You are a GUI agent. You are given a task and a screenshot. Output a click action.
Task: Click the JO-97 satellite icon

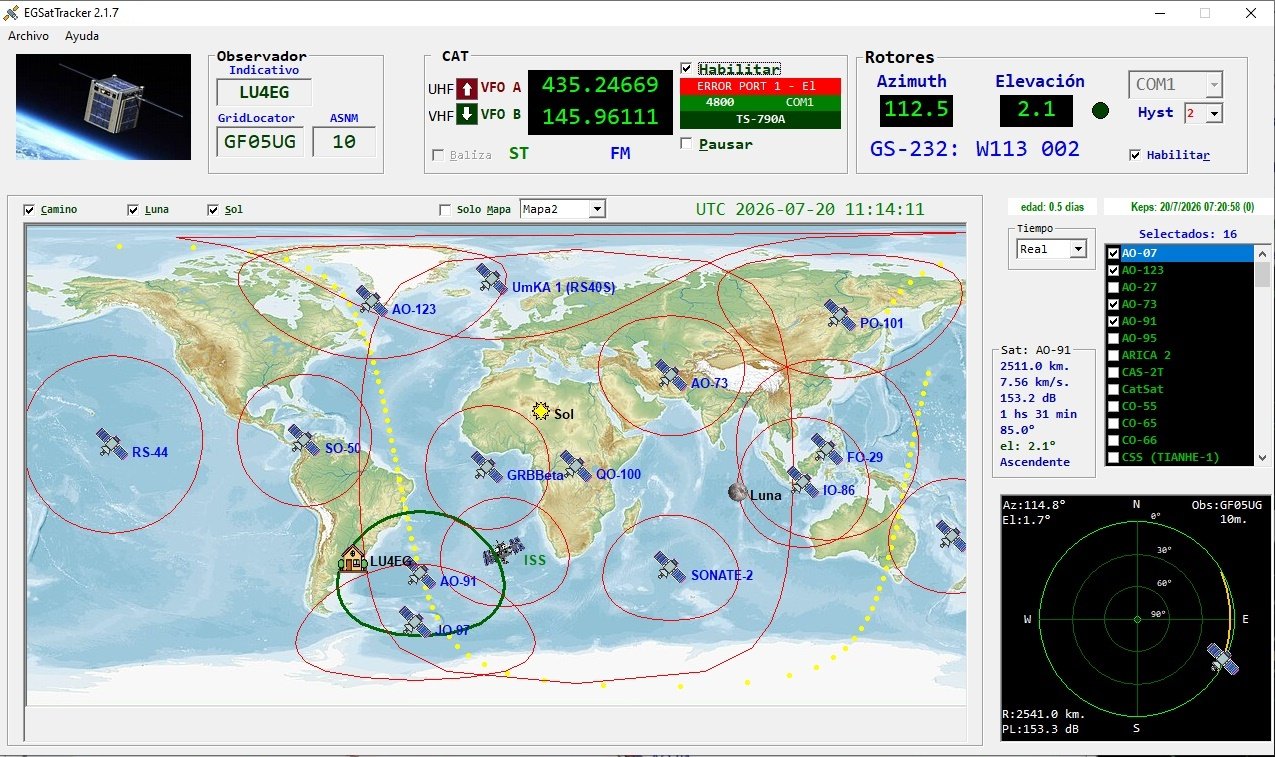(x=414, y=621)
